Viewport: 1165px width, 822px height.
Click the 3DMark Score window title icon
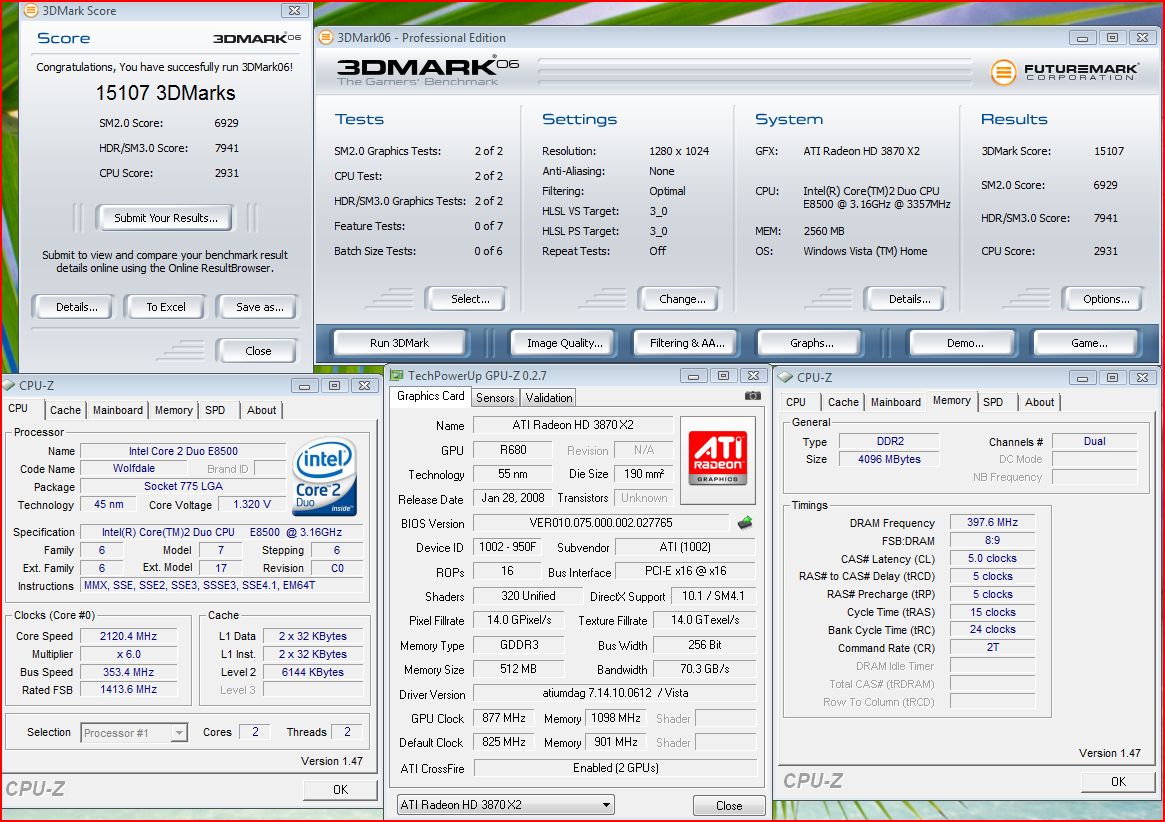(30, 10)
